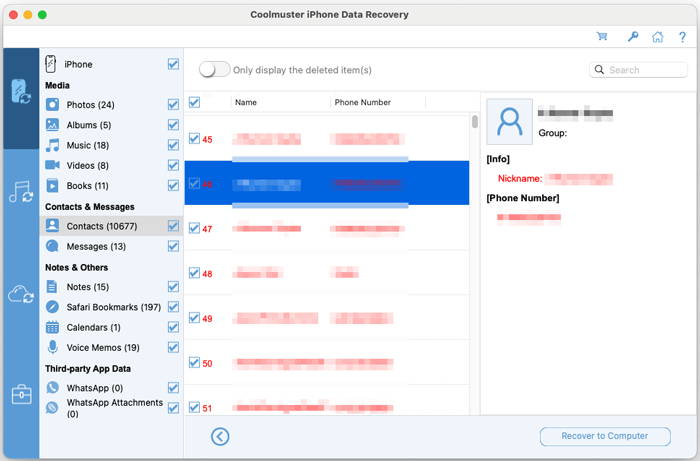Select the Albums (5) label
700x461 pixels.
tap(89, 125)
